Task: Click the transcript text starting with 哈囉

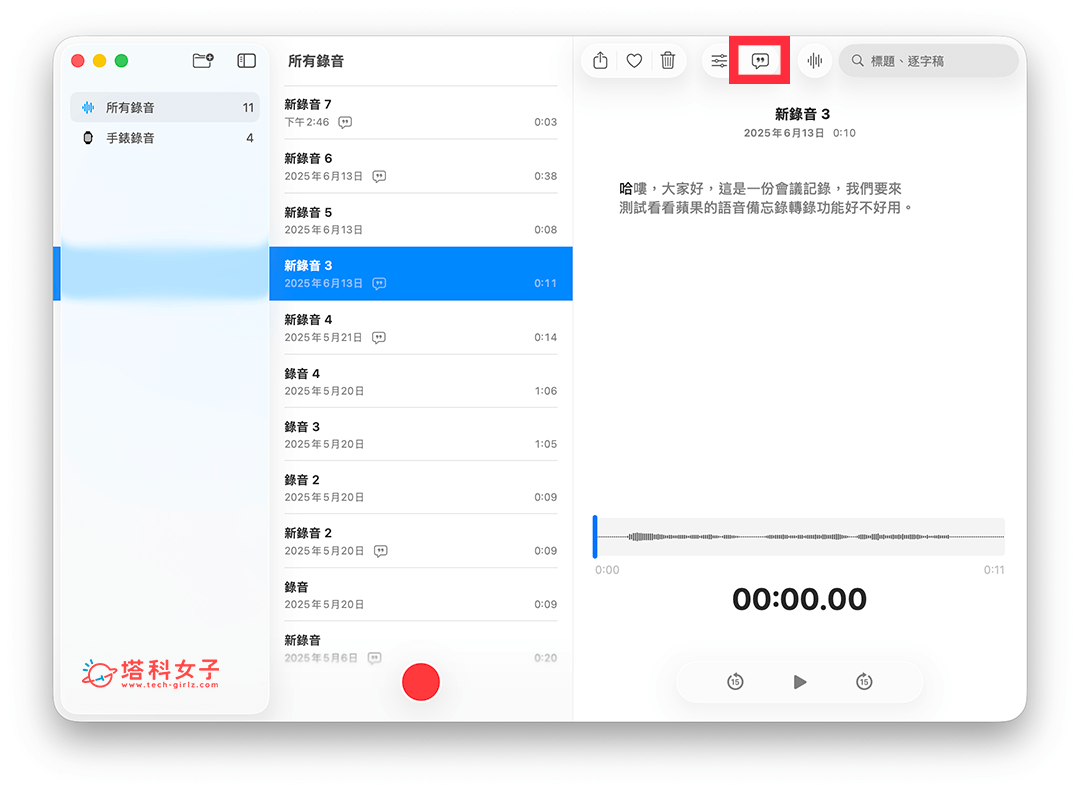Action: coord(765,198)
